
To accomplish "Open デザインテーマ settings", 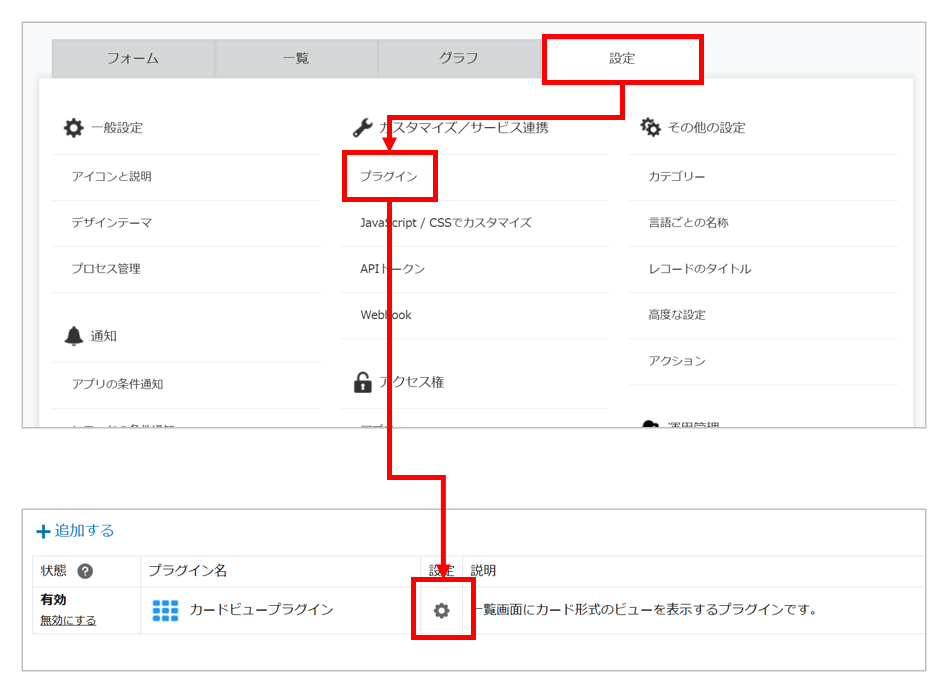I will pyautogui.click(x=112, y=223).
